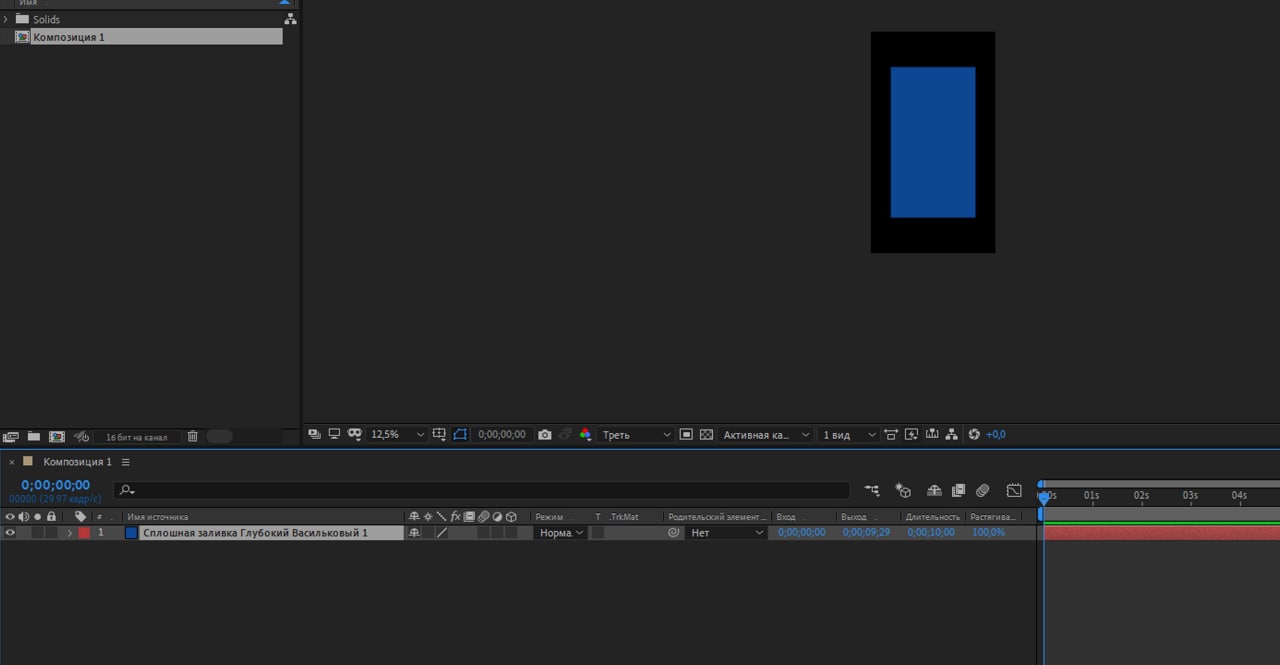Screen dimensions: 1280x665
Task: Click the timeline current time 0;00;00;00
Action: [x=55, y=485]
